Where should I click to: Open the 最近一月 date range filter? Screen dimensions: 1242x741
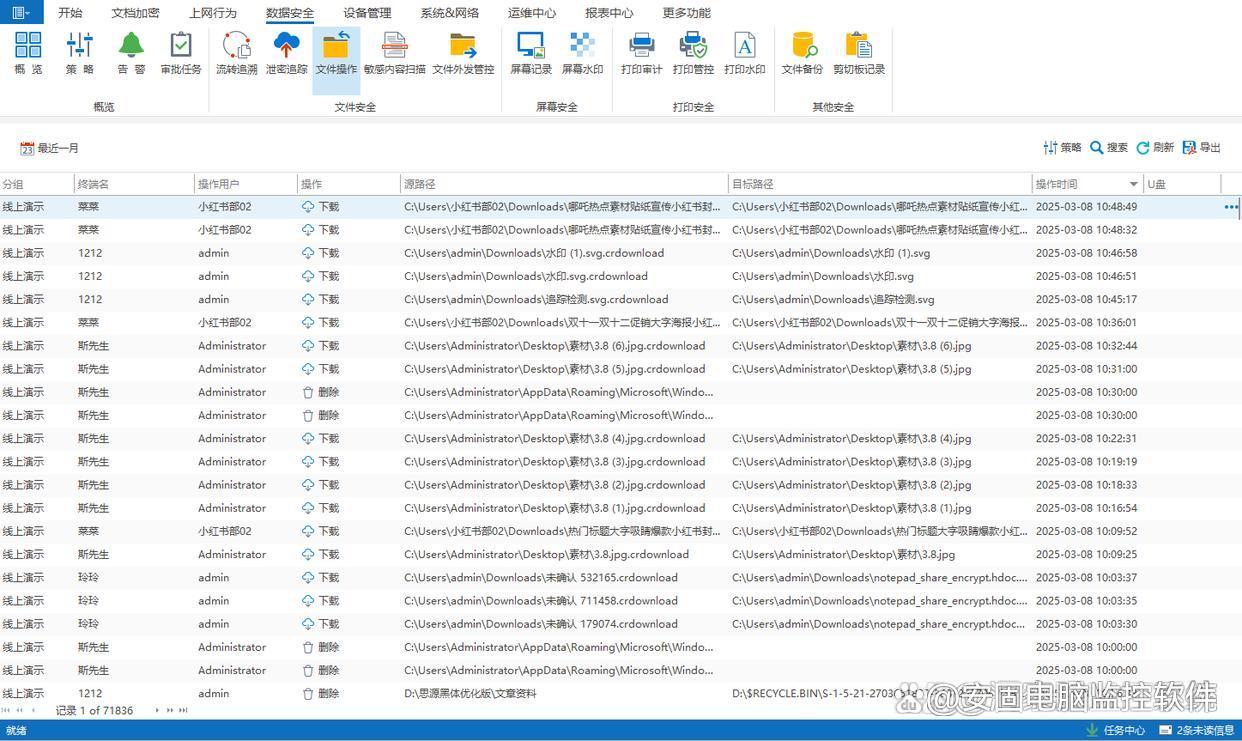(x=50, y=148)
